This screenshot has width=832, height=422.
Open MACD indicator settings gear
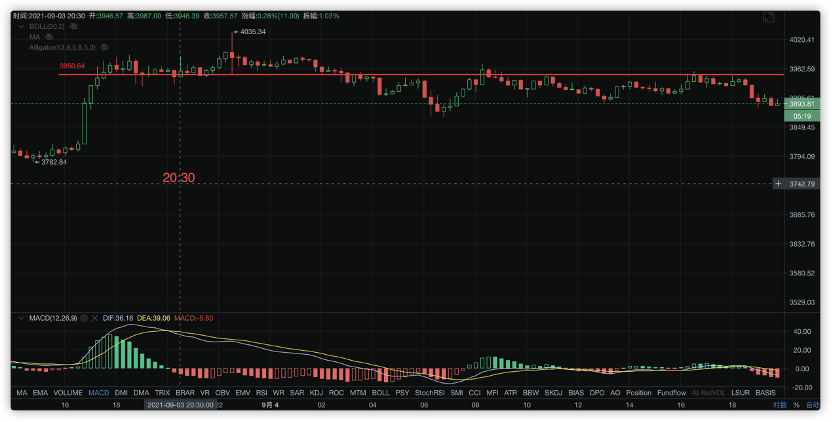pyautogui.click(x=84, y=318)
